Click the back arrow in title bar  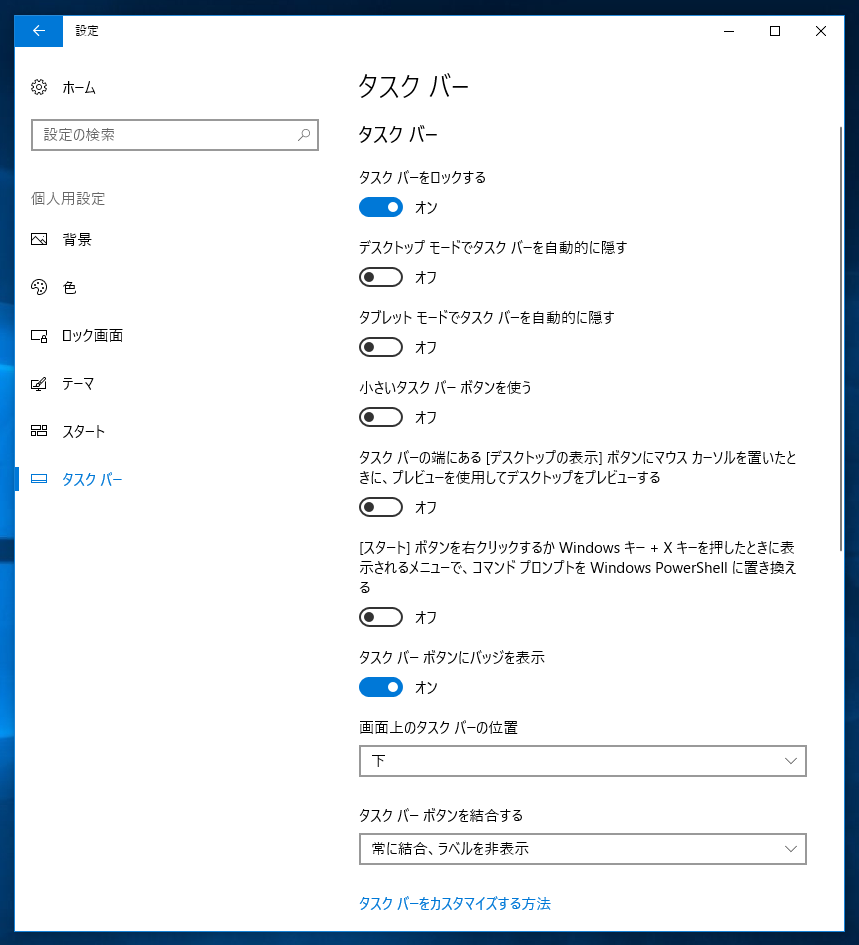coord(39,31)
